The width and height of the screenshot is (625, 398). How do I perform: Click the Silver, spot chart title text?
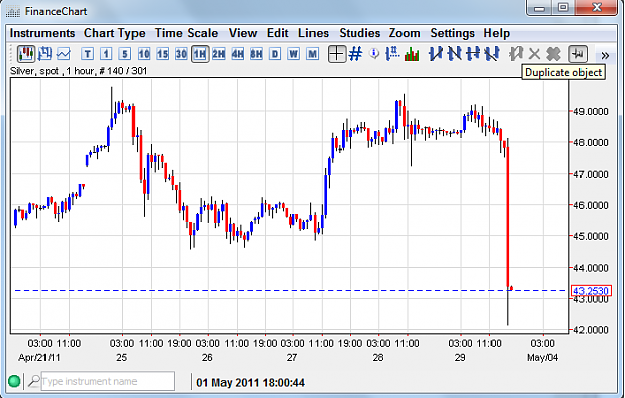coord(78,71)
